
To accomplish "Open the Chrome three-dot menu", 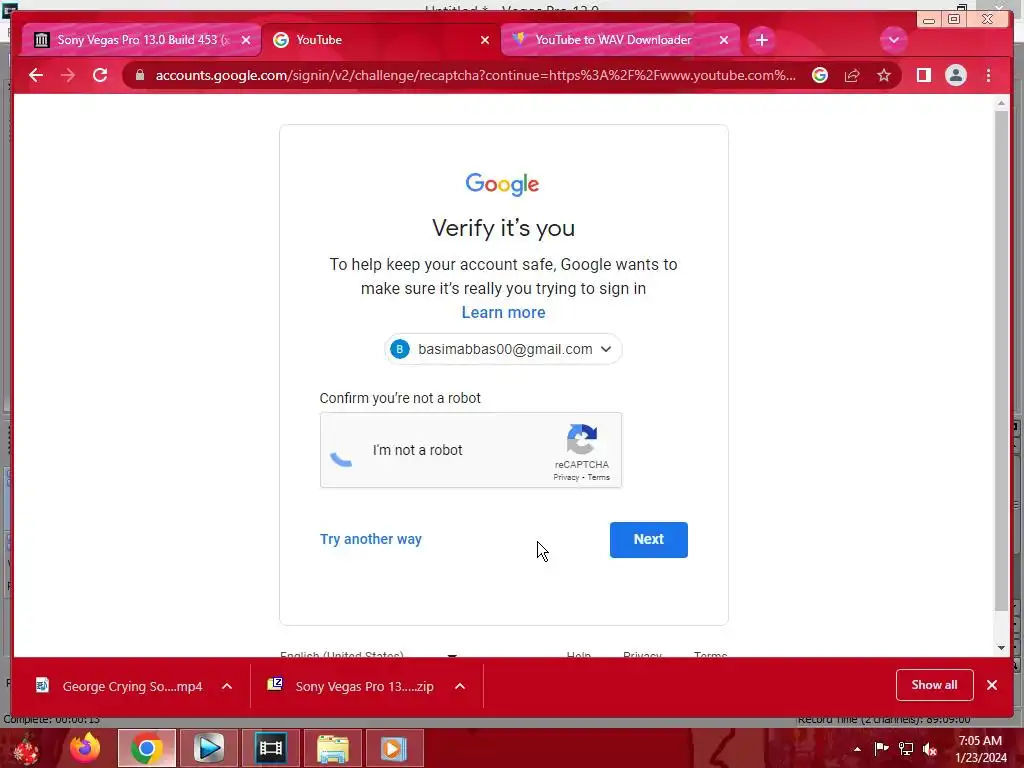I will coord(988,75).
